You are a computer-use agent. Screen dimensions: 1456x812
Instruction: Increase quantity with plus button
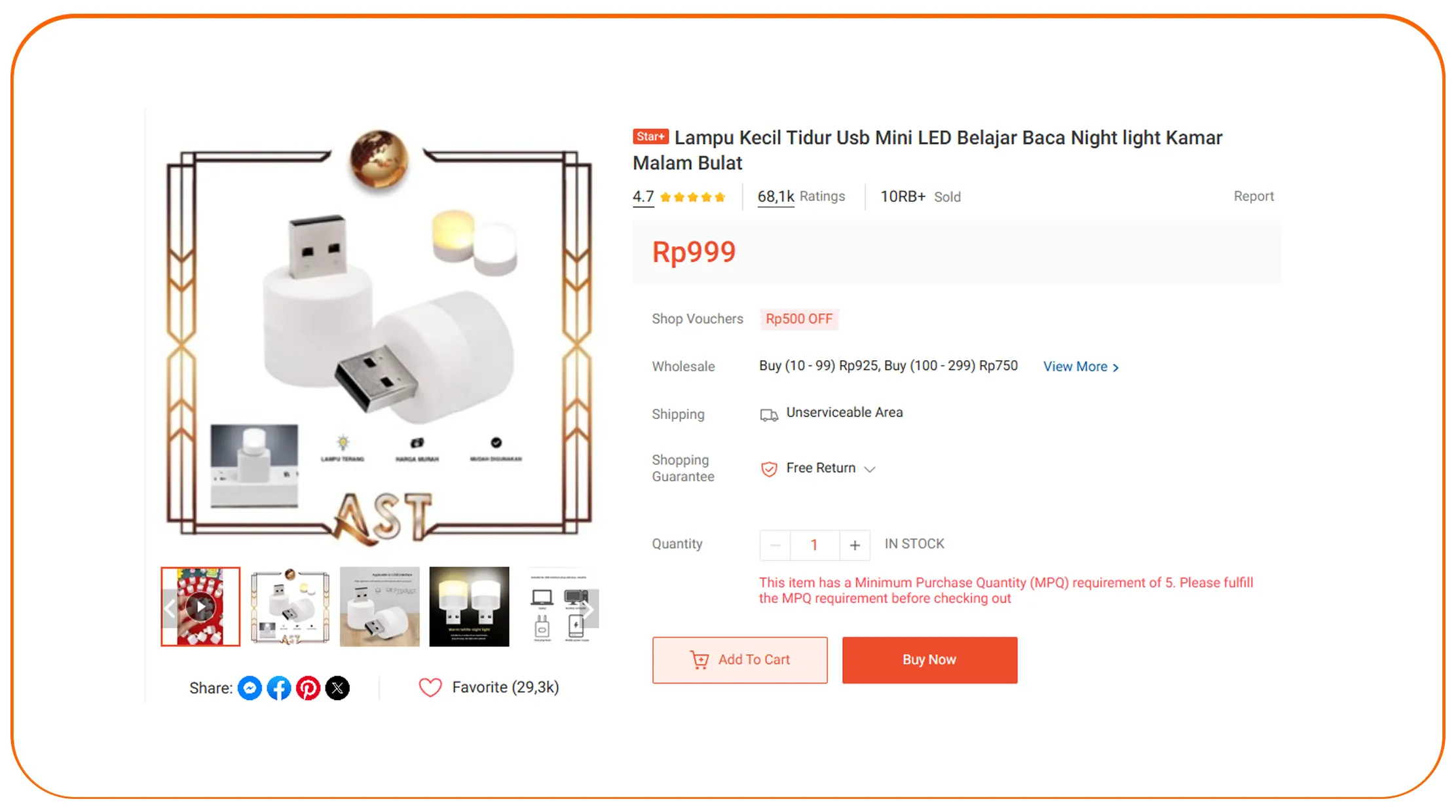pos(855,545)
